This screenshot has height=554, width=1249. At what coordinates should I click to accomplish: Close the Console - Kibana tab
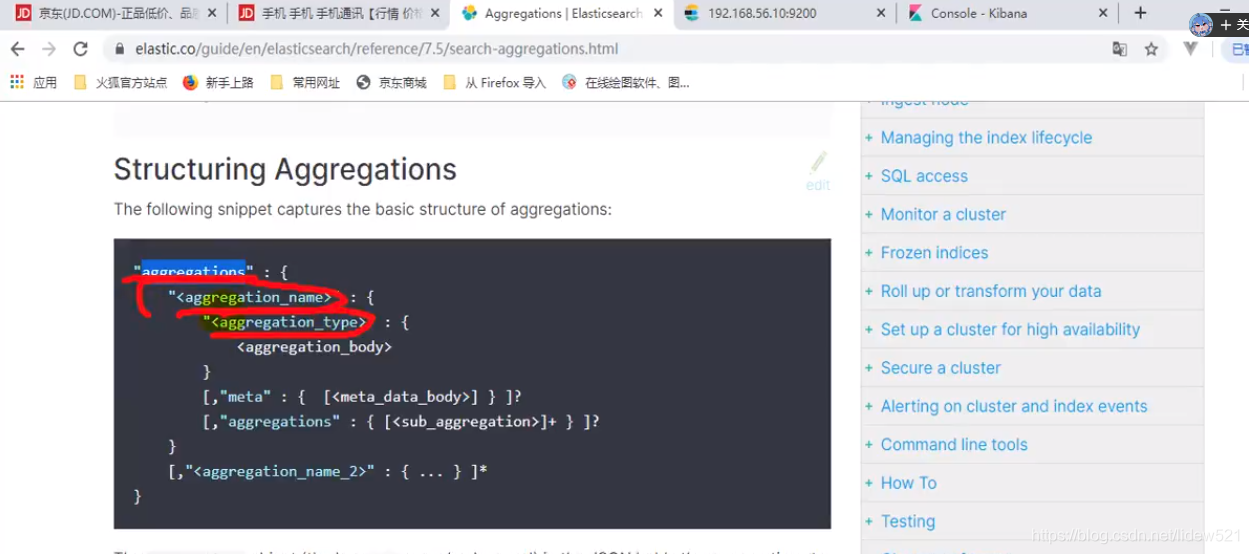click(x=1103, y=13)
